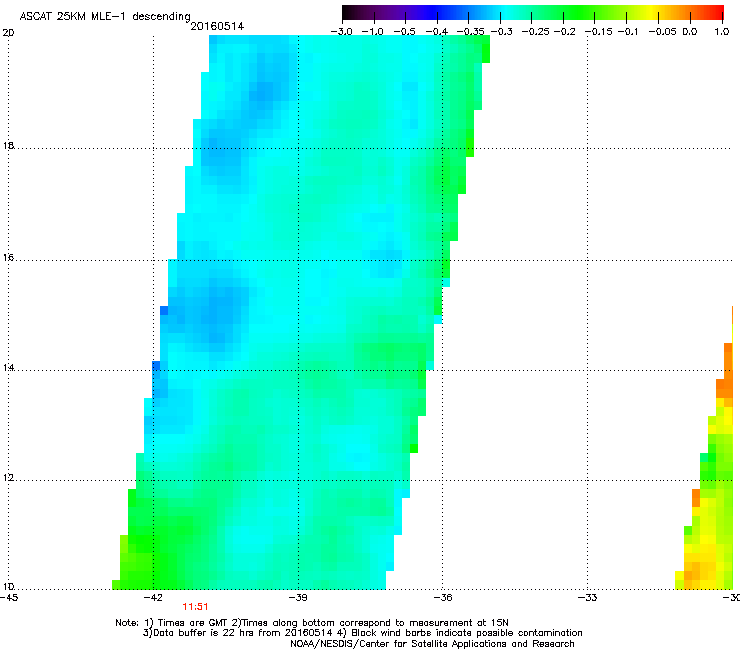Screen dimensions: 740x650
Task: Click the longitude label '-33' on the x-axis
Action: point(588,598)
